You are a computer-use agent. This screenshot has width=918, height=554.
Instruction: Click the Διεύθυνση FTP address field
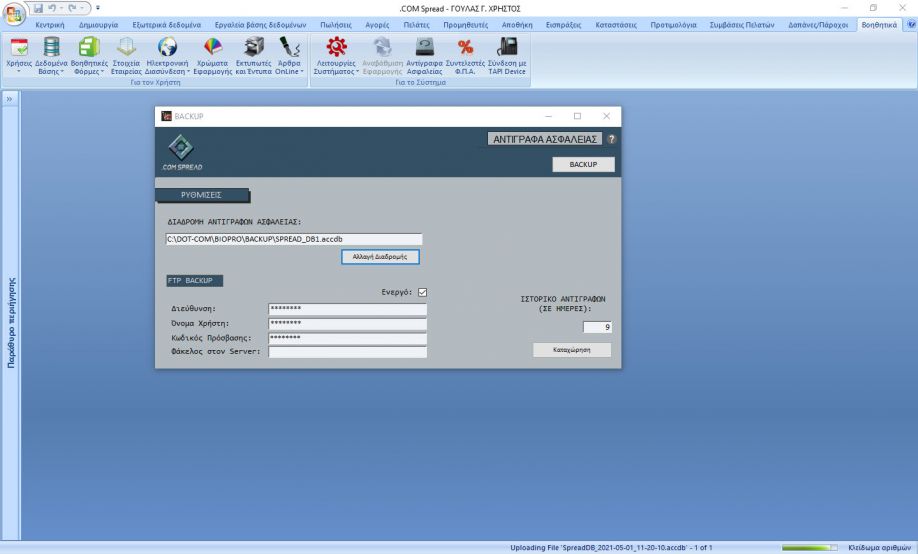click(x=347, y=309)
